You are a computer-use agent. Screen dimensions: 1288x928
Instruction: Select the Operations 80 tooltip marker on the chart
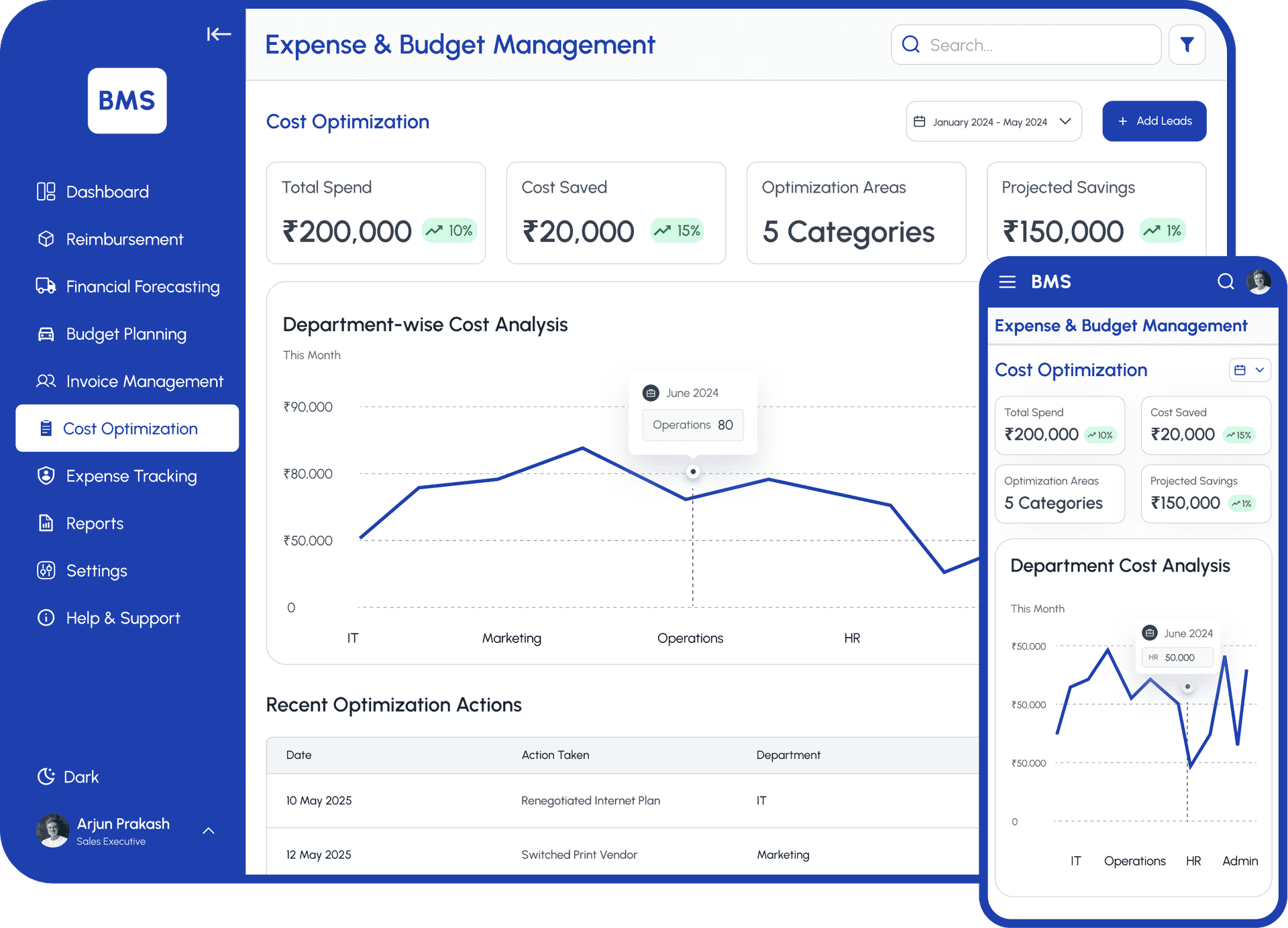click(693, 471)
